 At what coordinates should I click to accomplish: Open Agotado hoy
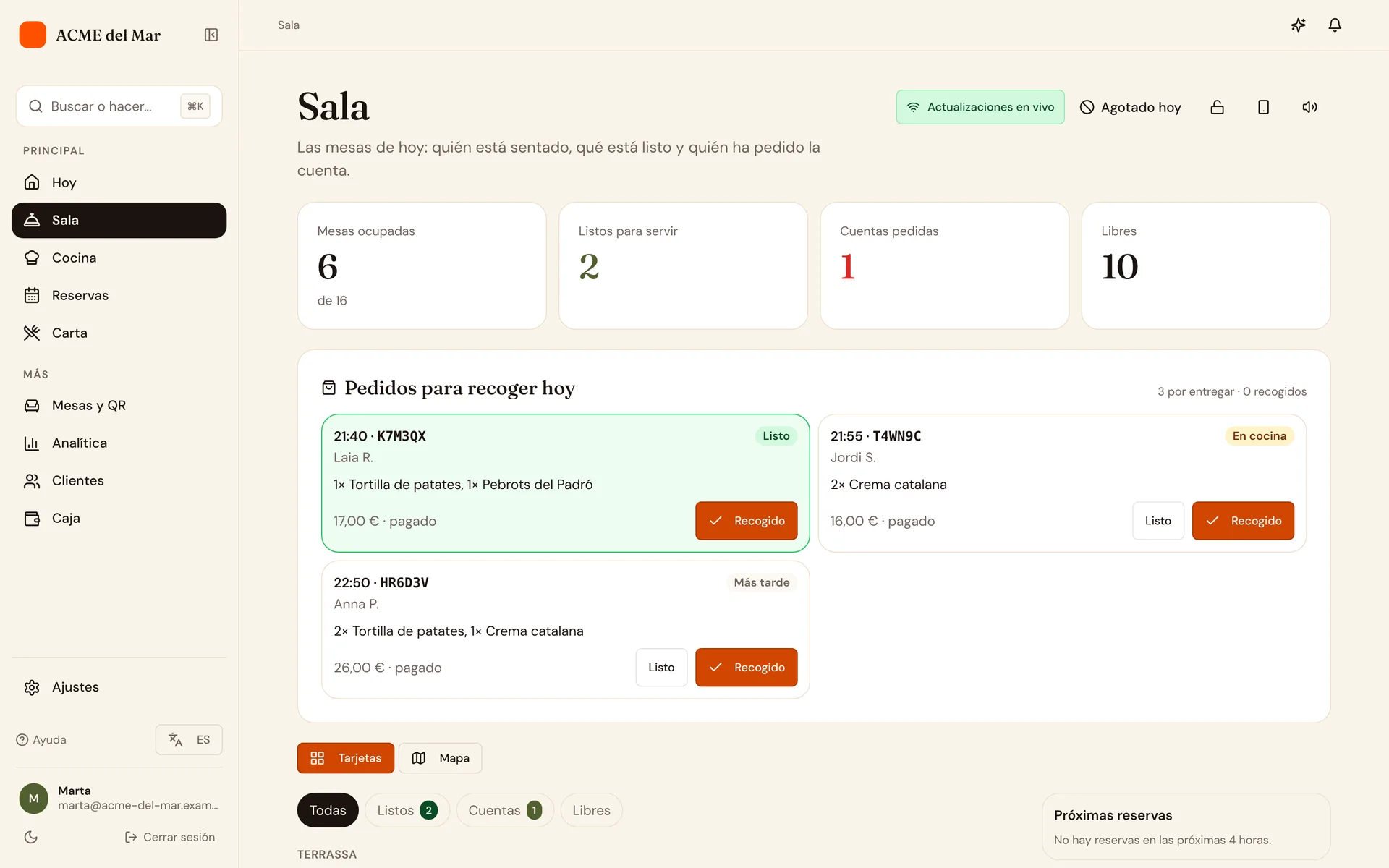[x=1131, y=107]
